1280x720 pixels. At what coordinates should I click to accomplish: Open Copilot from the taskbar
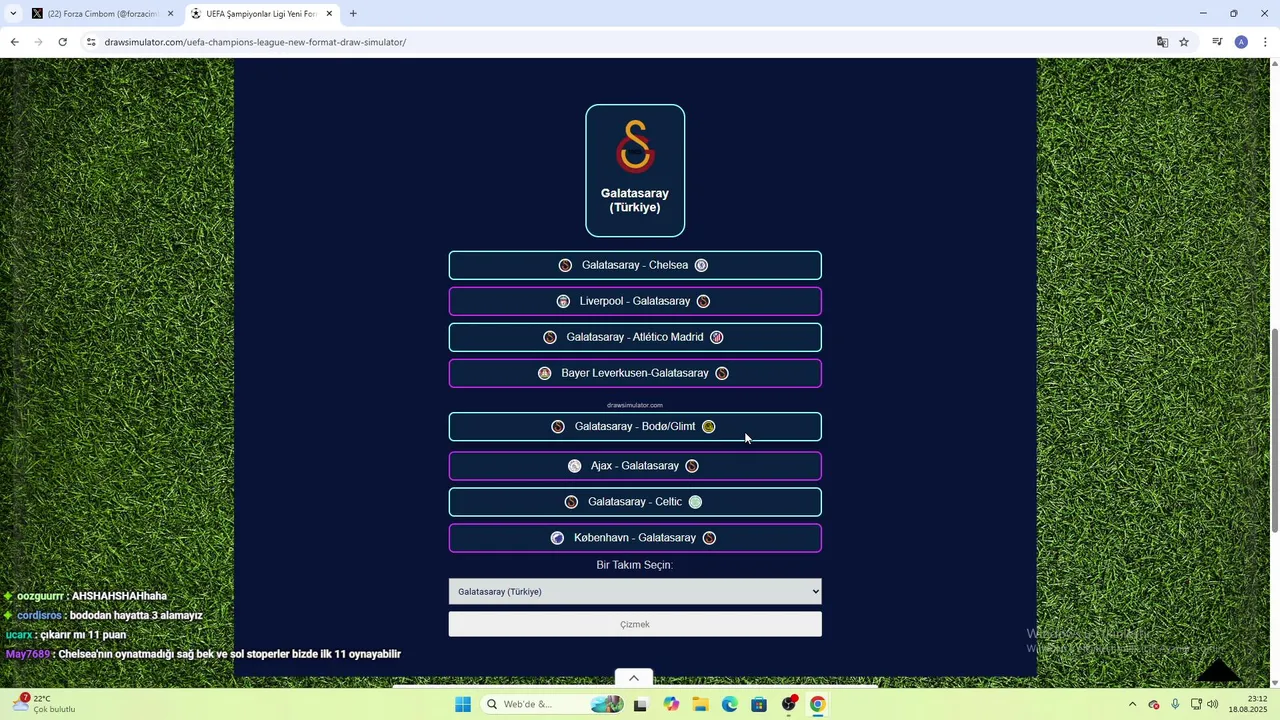tap(671, 704)
